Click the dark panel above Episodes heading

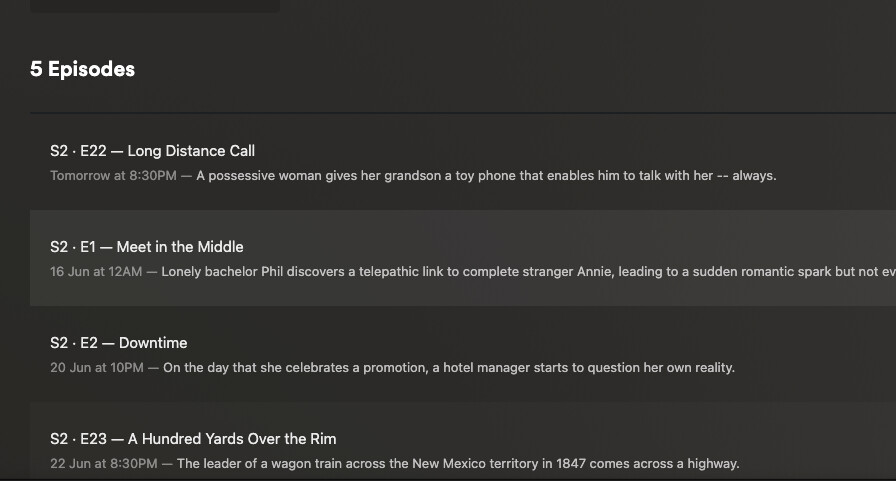click(x=155, y=6)
